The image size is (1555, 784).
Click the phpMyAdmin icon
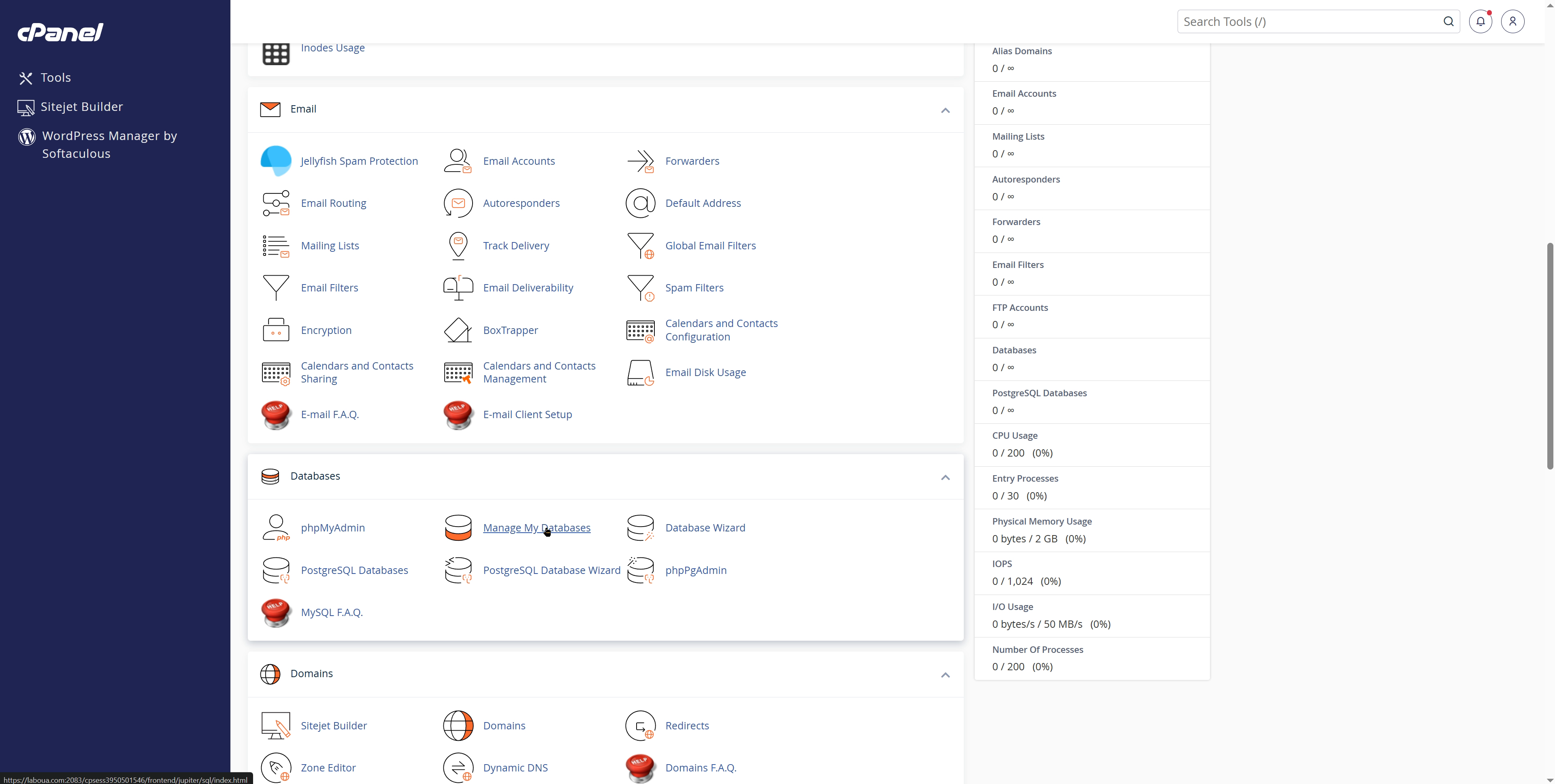click(276, 527)
